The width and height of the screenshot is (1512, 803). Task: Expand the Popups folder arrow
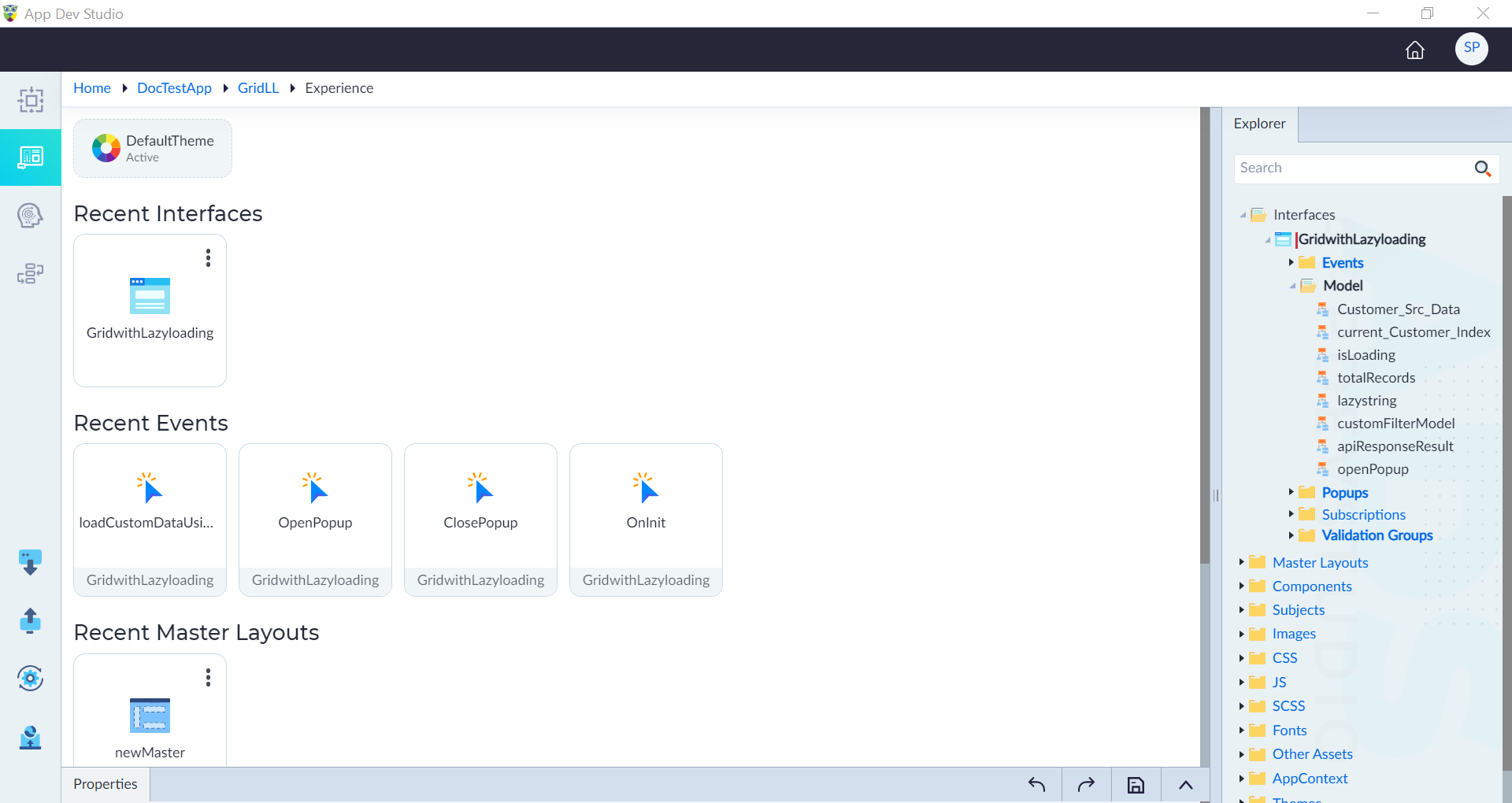(1291, 492)
